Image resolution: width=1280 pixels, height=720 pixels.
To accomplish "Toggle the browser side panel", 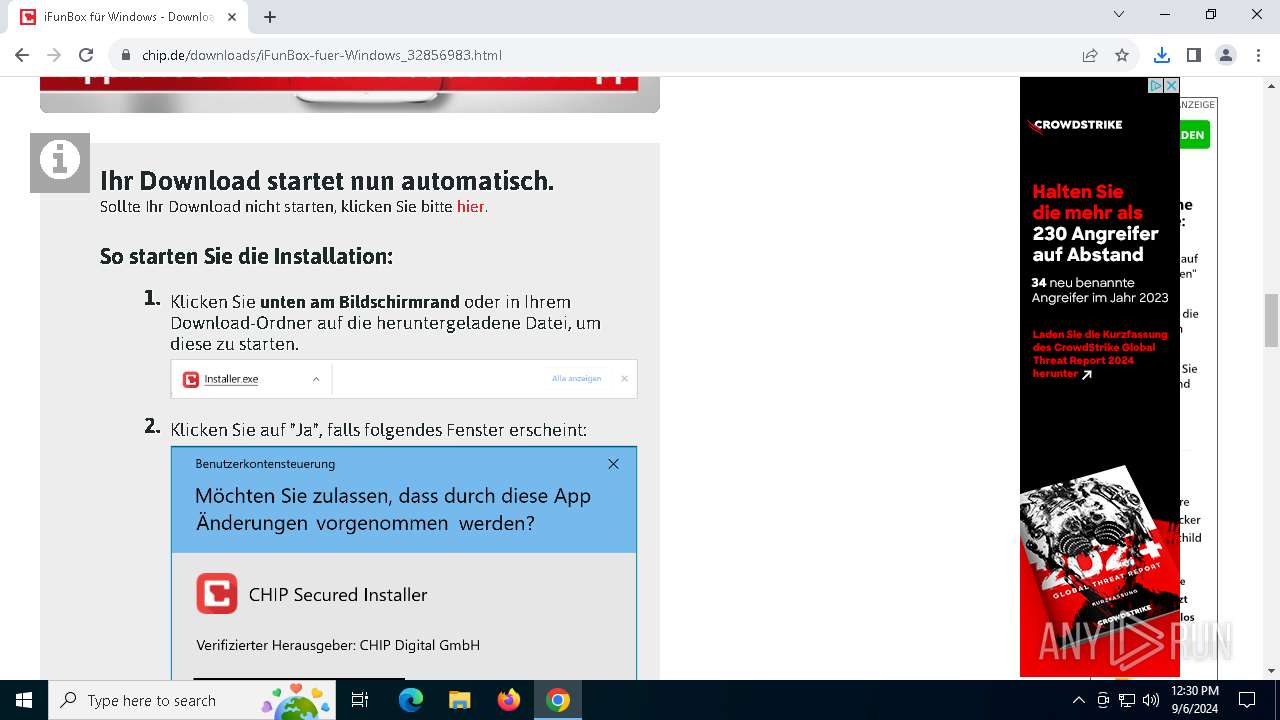I will tap(1193, 55).
